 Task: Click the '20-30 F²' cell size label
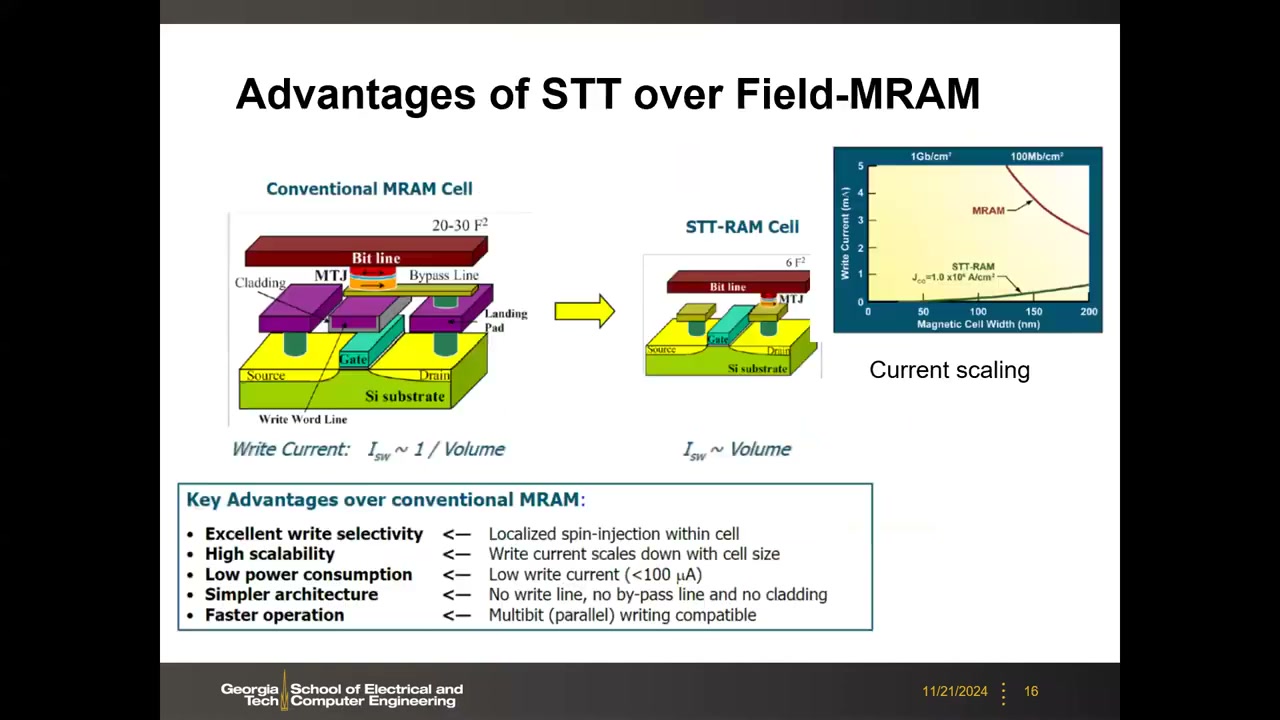[460, 225]
